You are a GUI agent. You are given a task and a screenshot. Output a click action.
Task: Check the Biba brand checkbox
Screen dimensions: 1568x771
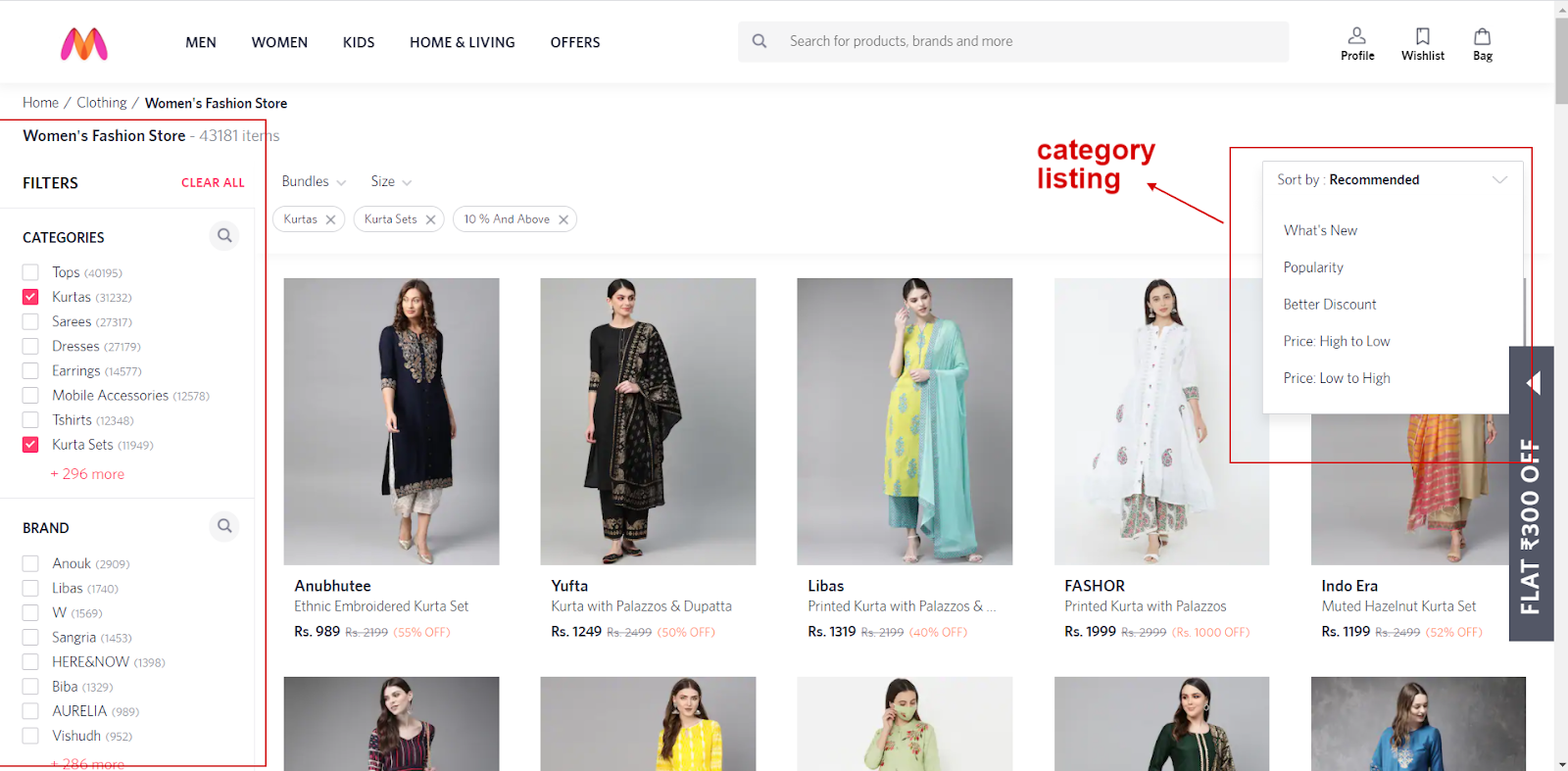30,686
